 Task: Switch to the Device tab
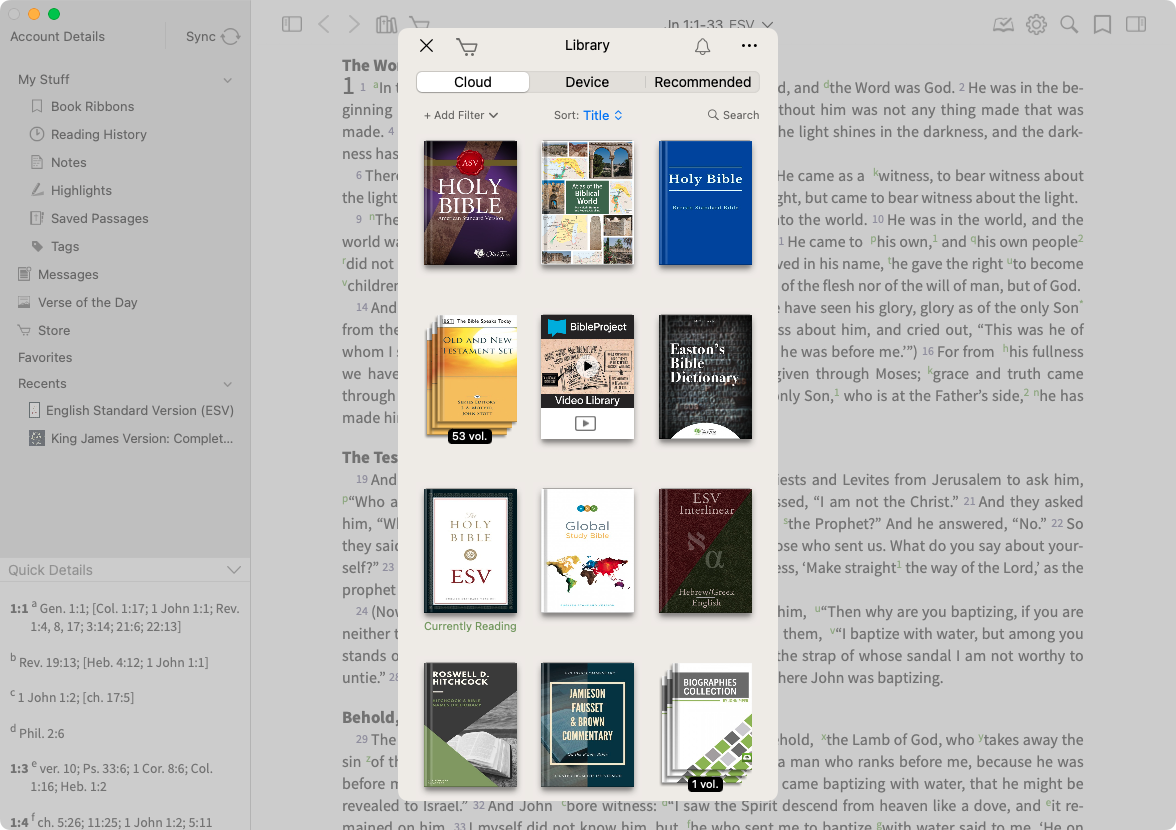point(587,82)
